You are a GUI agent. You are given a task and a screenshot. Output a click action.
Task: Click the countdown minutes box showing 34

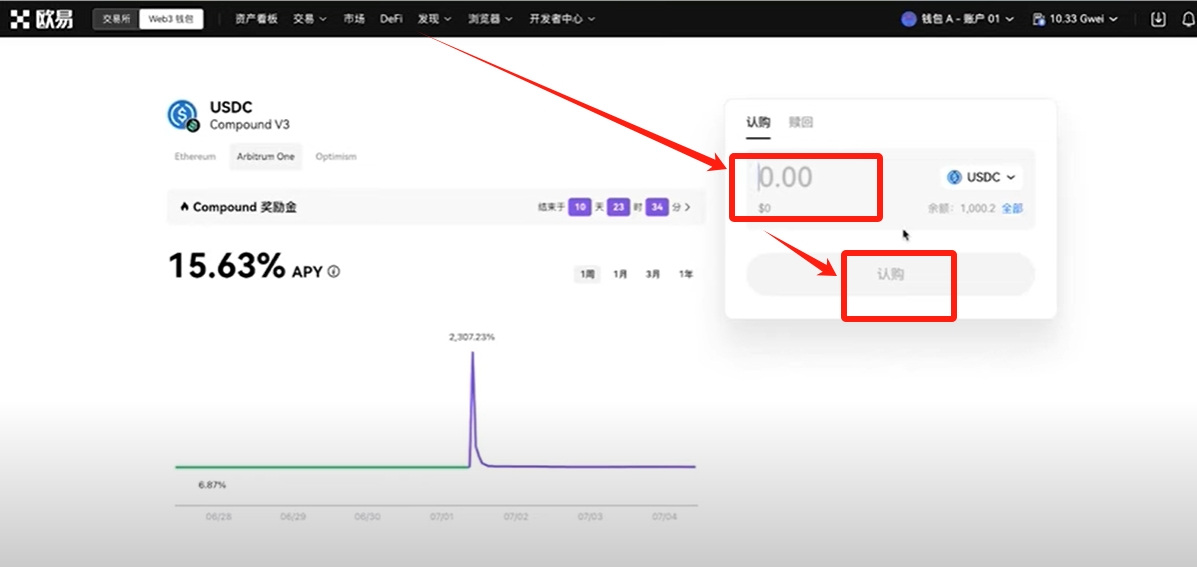tap(657, 207)
